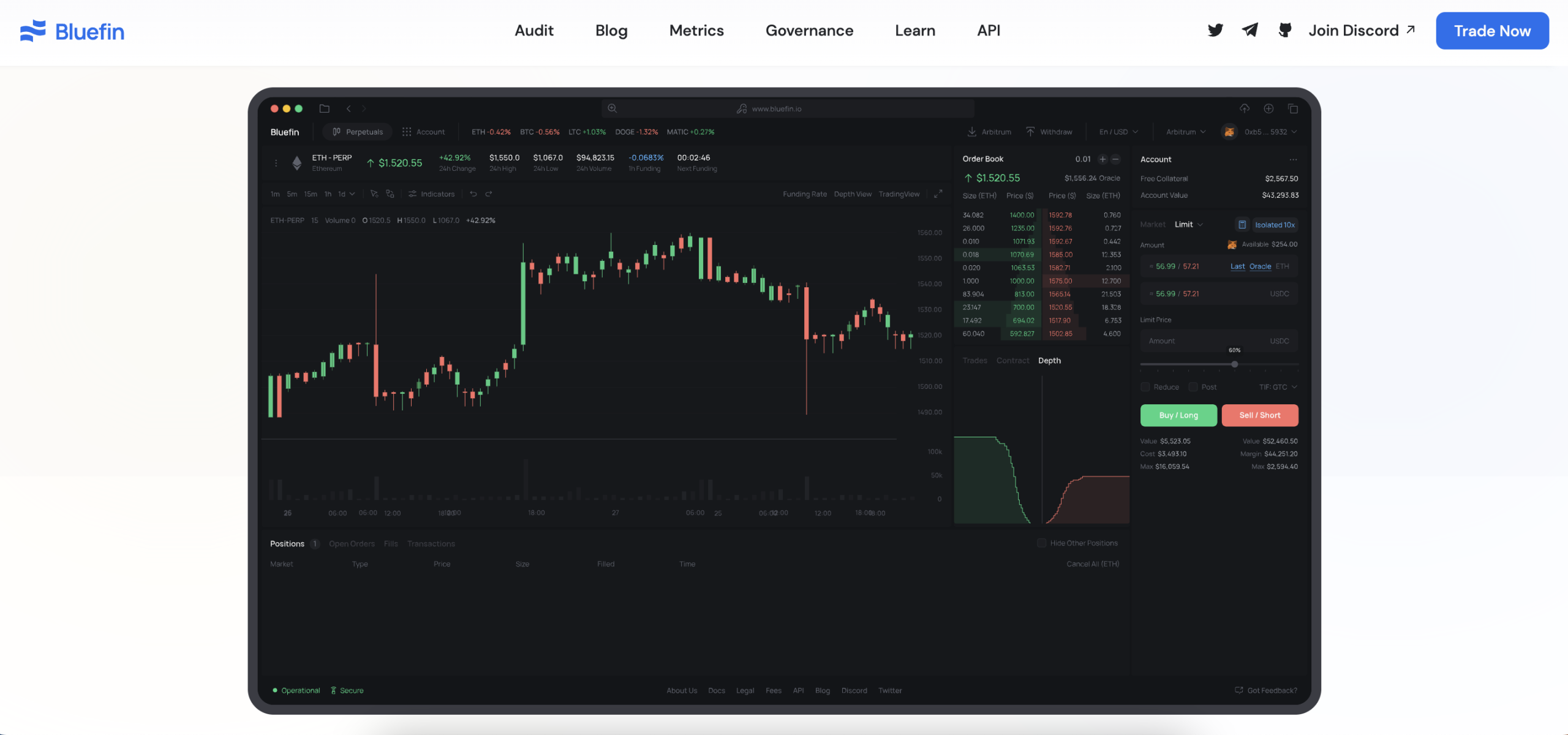The height and width of the screenshot is (735, 1568).
Task: Select the 15m timeframe
Action: [x=311, y=194]
